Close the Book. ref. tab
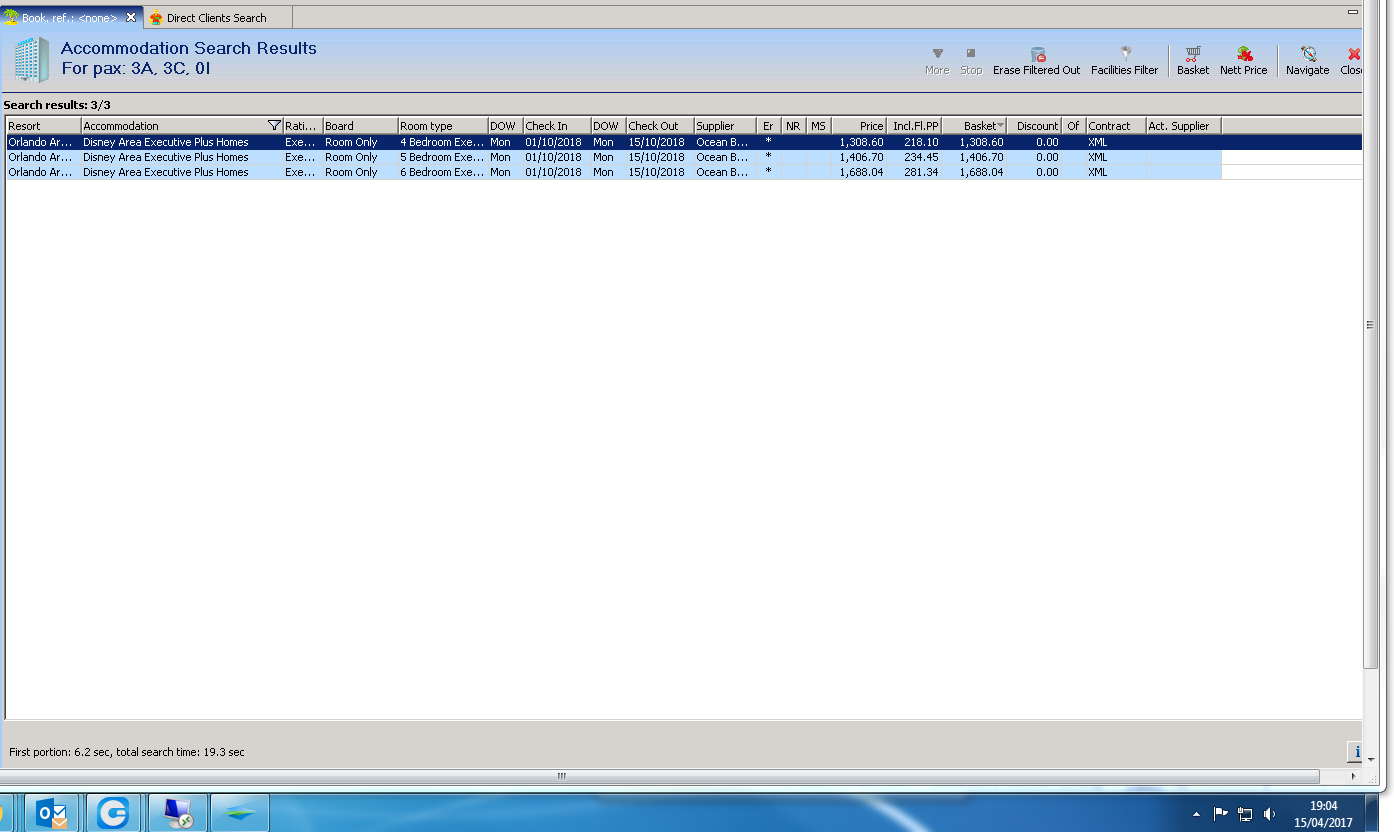 click(131, 17)
